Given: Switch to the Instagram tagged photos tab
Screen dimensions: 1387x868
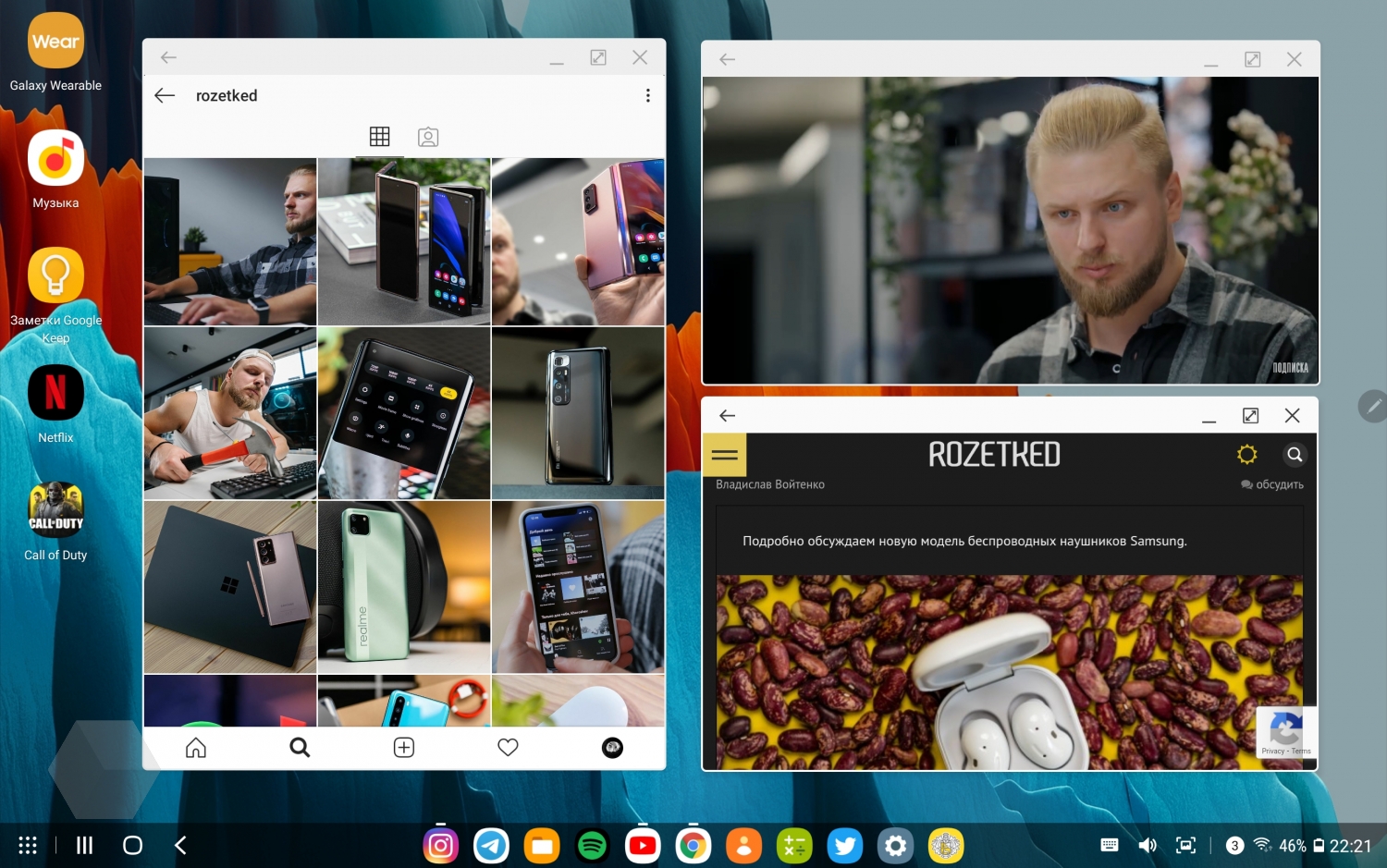Looking at the screenshot, I should (x=428, y=137).
